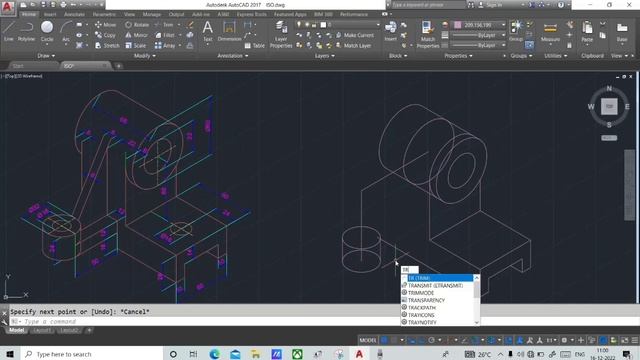The width and height of the screenshot is (640, 360).
Task: Click the Array command
Action: [x=165, y=45]
